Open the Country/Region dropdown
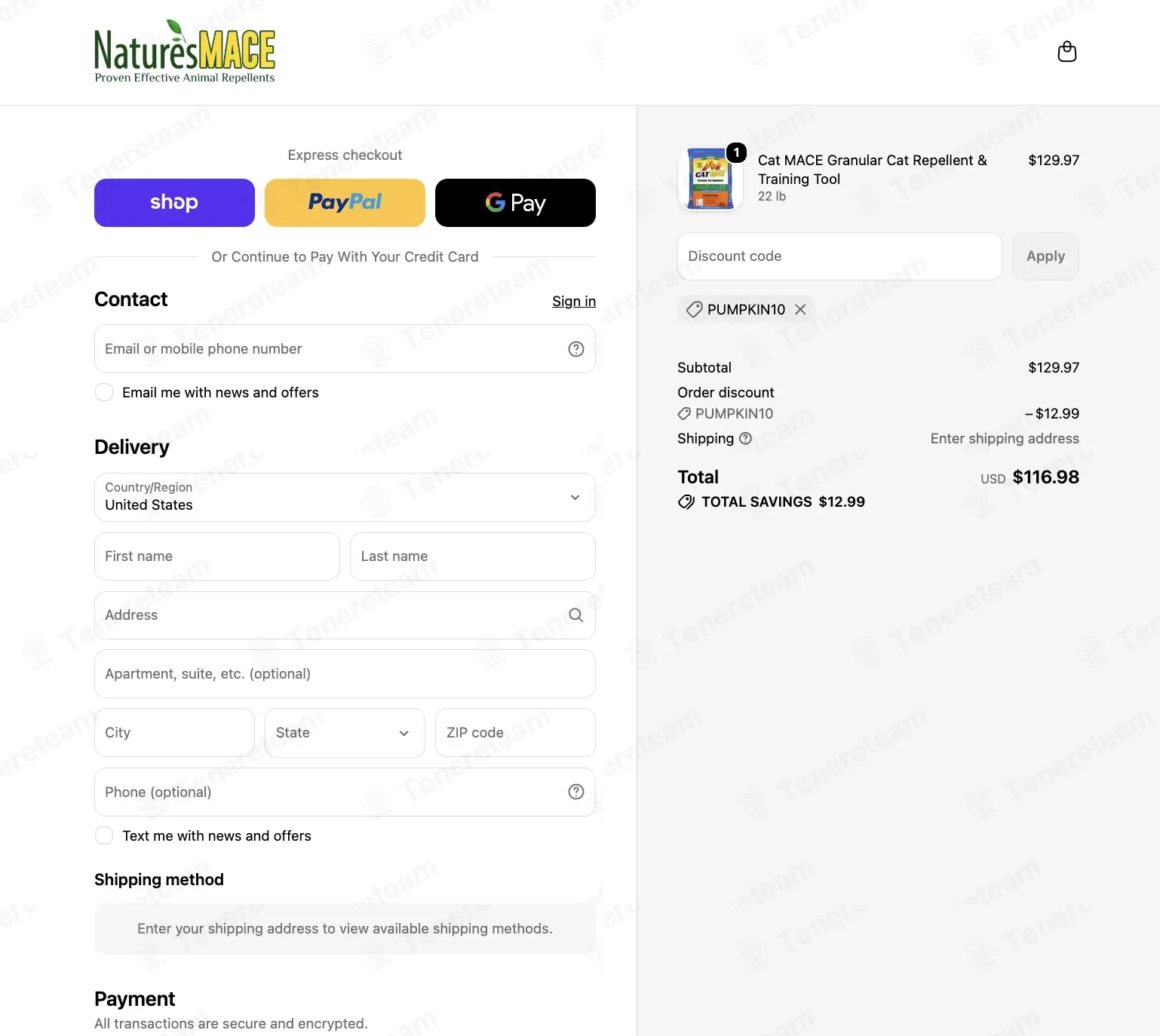This screenshot has height=1036, width=1160. (345, 497)
